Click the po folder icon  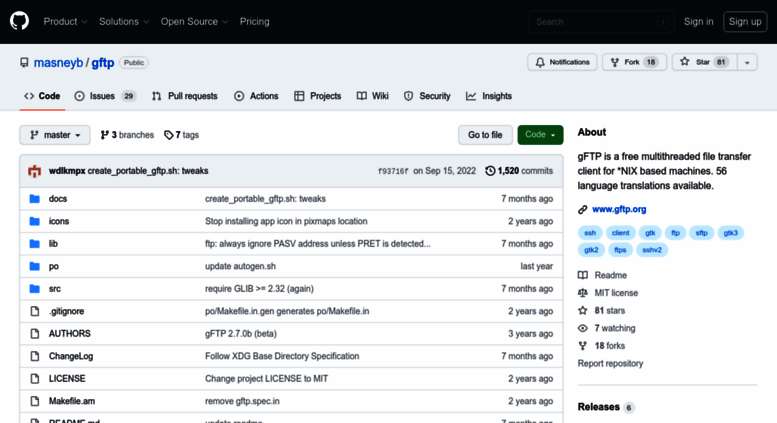pyautogui.click(x=35, y=266)
